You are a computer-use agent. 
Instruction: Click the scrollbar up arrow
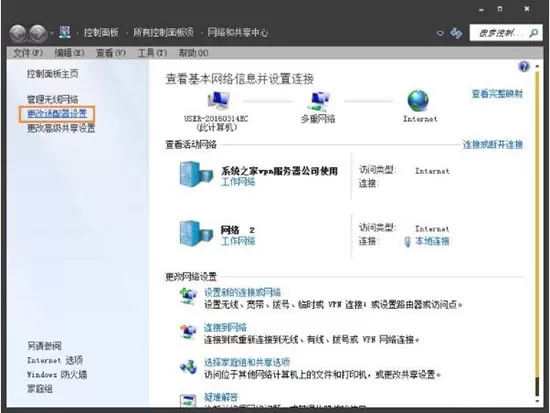(x=537, y=66)
